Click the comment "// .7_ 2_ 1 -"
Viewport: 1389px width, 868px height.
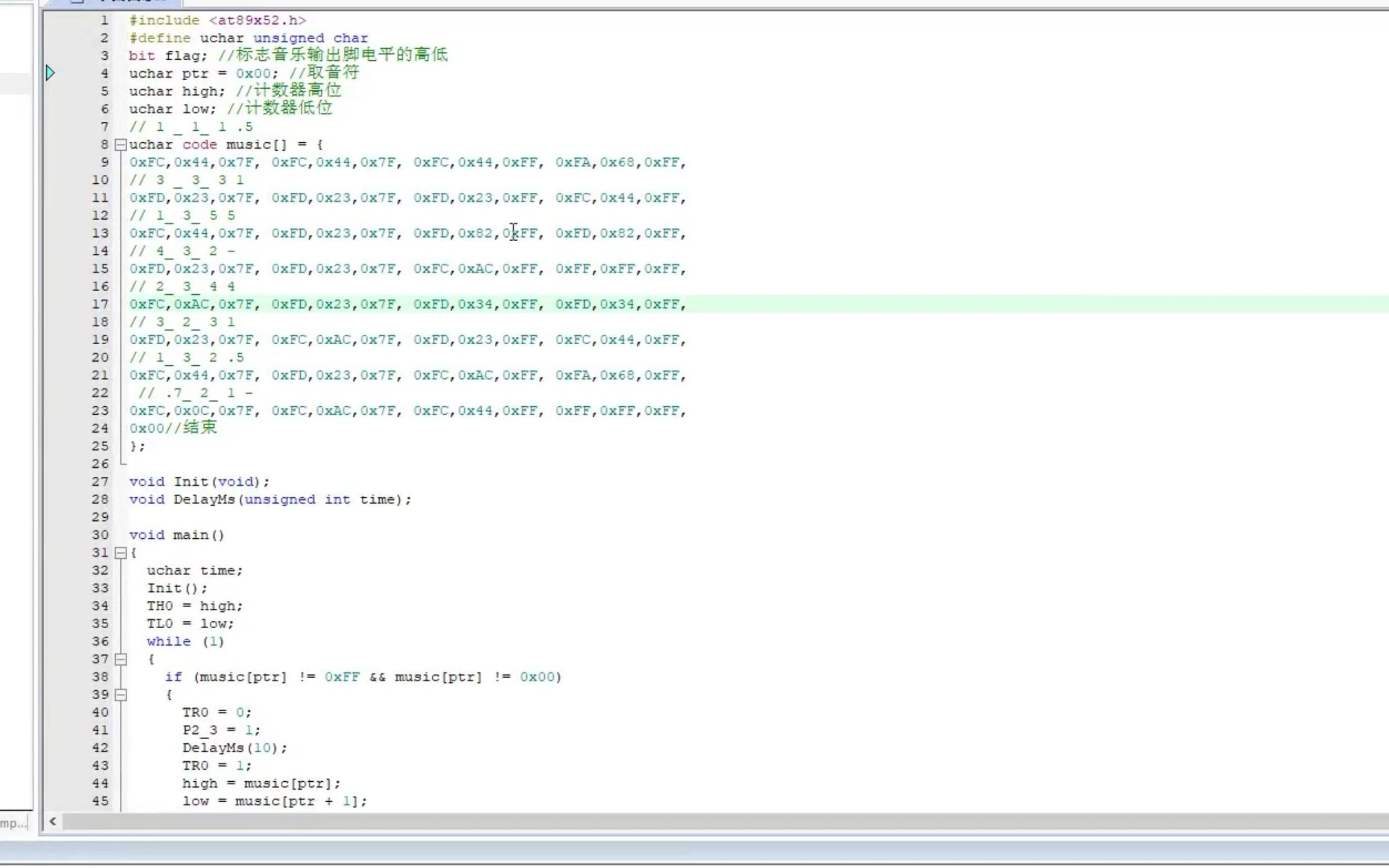[195, 394]
